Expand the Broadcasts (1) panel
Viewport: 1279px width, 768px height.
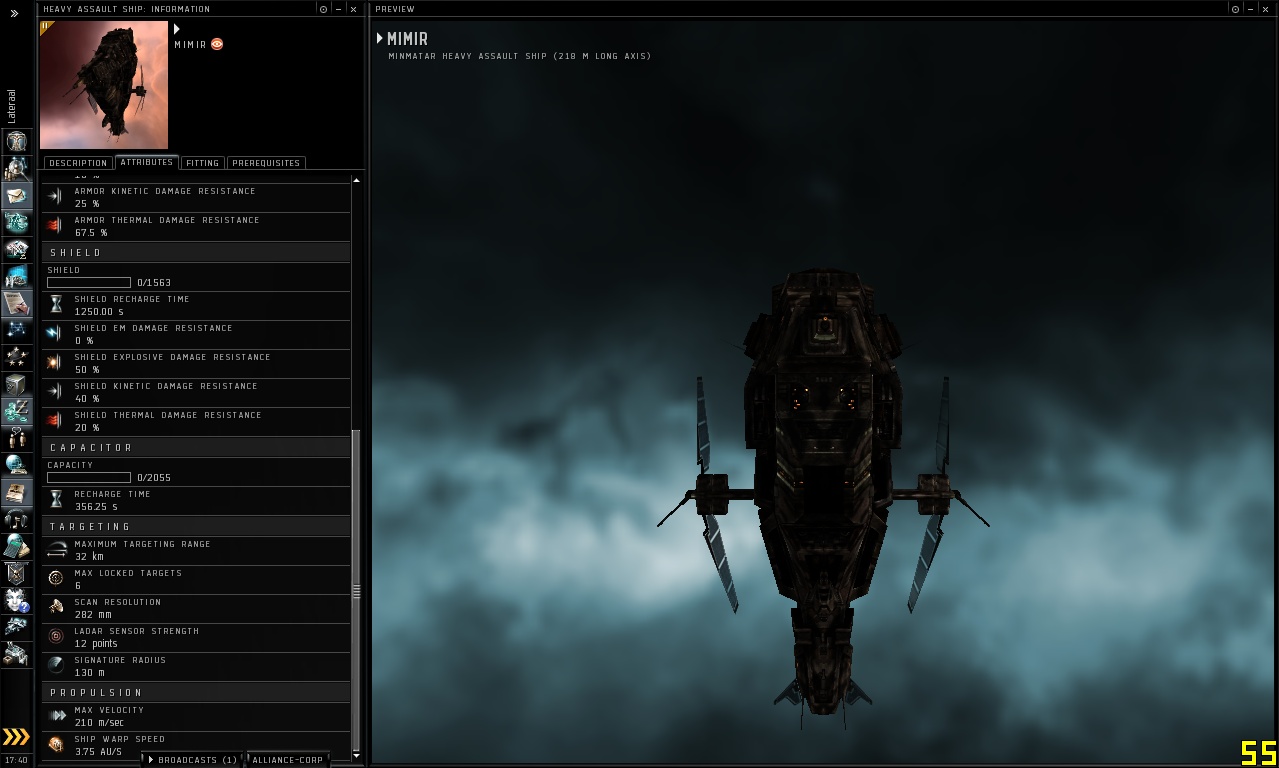pyautogui.click(x=193, y=760)
